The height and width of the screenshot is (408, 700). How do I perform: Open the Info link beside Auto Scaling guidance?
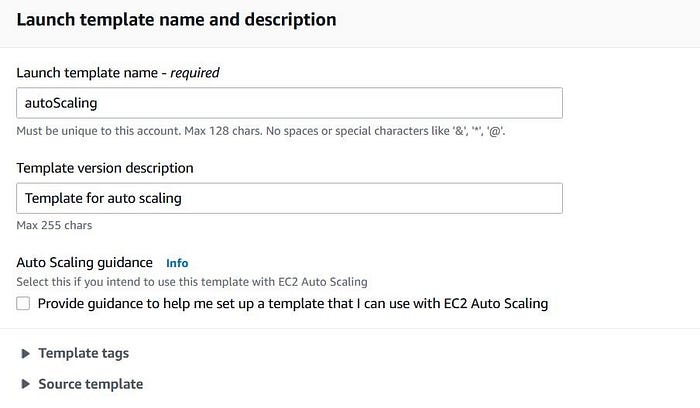[x=177, y=263]
